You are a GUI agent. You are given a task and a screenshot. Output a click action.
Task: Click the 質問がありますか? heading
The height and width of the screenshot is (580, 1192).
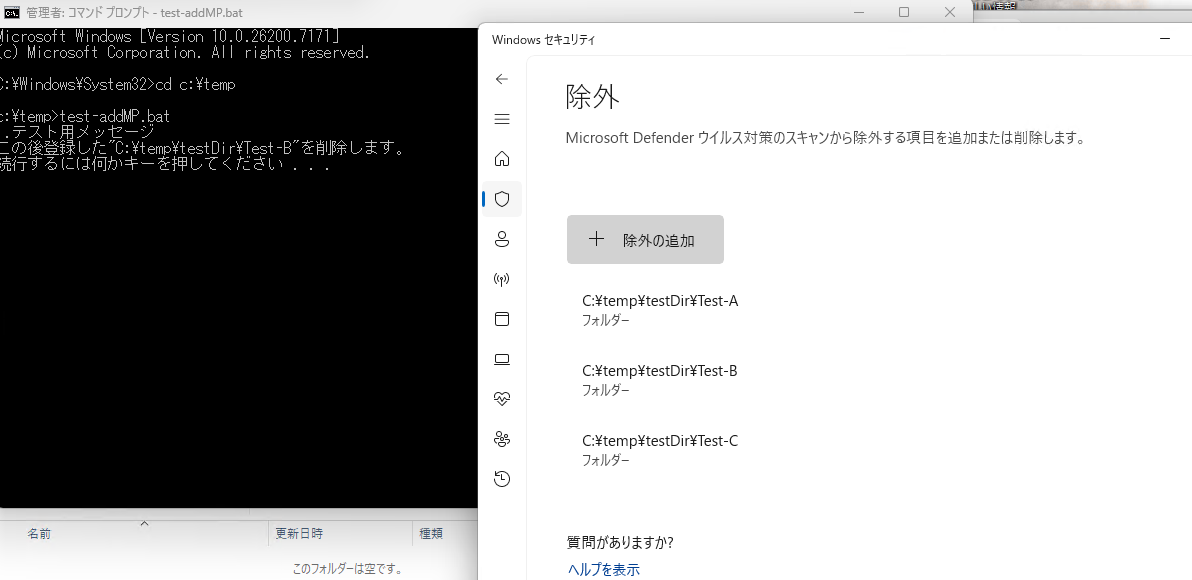[620, 542]
